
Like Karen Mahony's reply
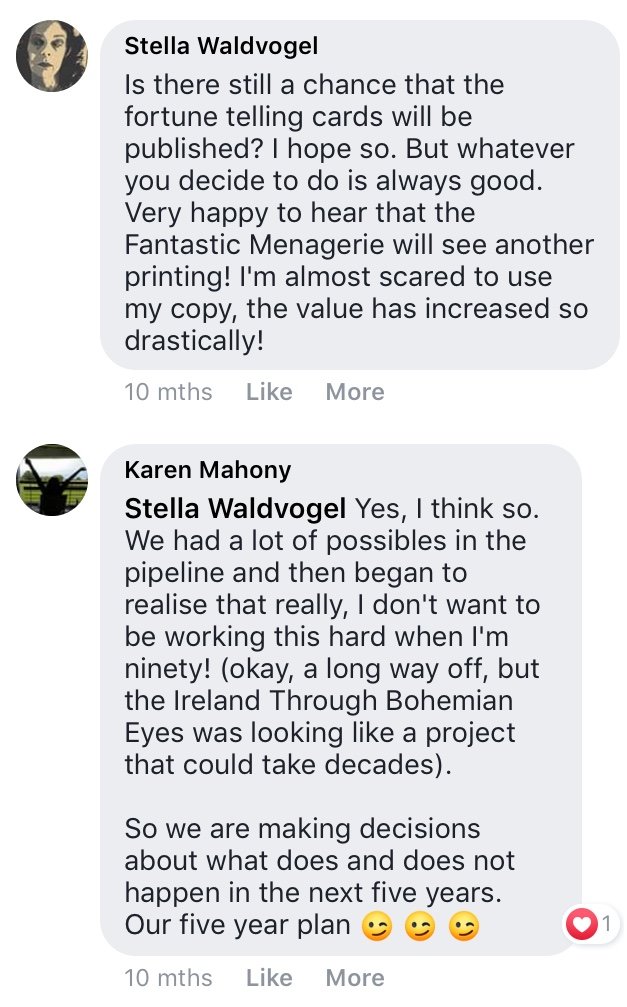coord(269,977)
